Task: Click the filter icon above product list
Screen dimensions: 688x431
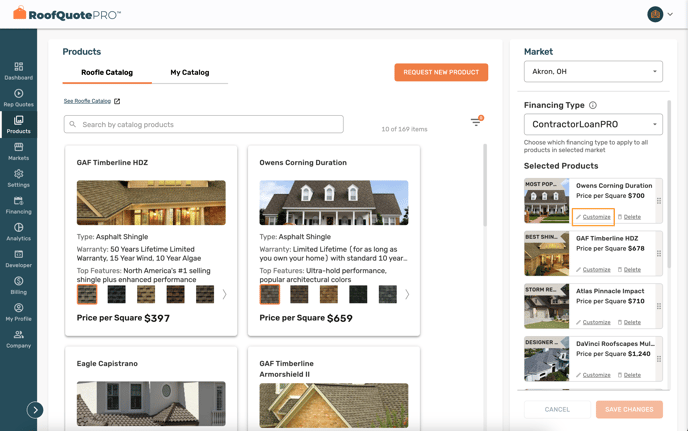Action: point(477,121)
